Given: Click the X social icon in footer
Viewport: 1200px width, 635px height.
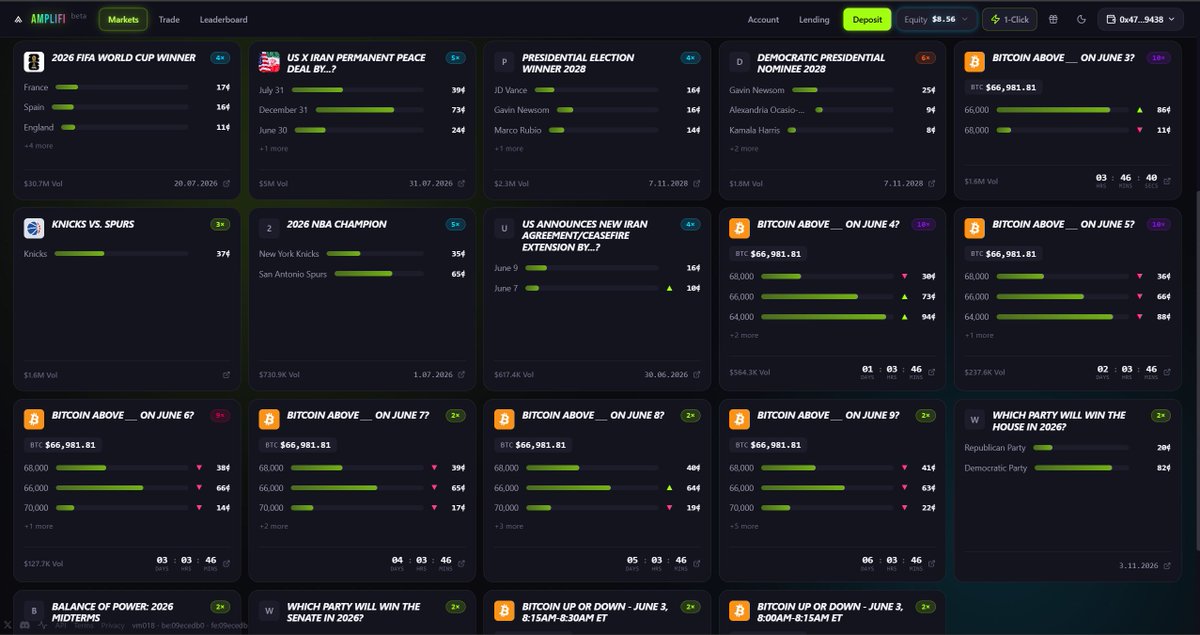Looking at the screenshot, I should (x=7, y=625).
